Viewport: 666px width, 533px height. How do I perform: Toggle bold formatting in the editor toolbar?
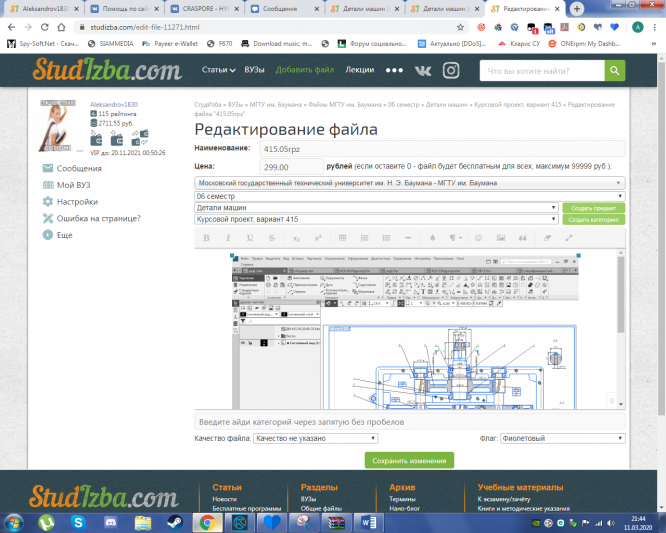point(206,238)
